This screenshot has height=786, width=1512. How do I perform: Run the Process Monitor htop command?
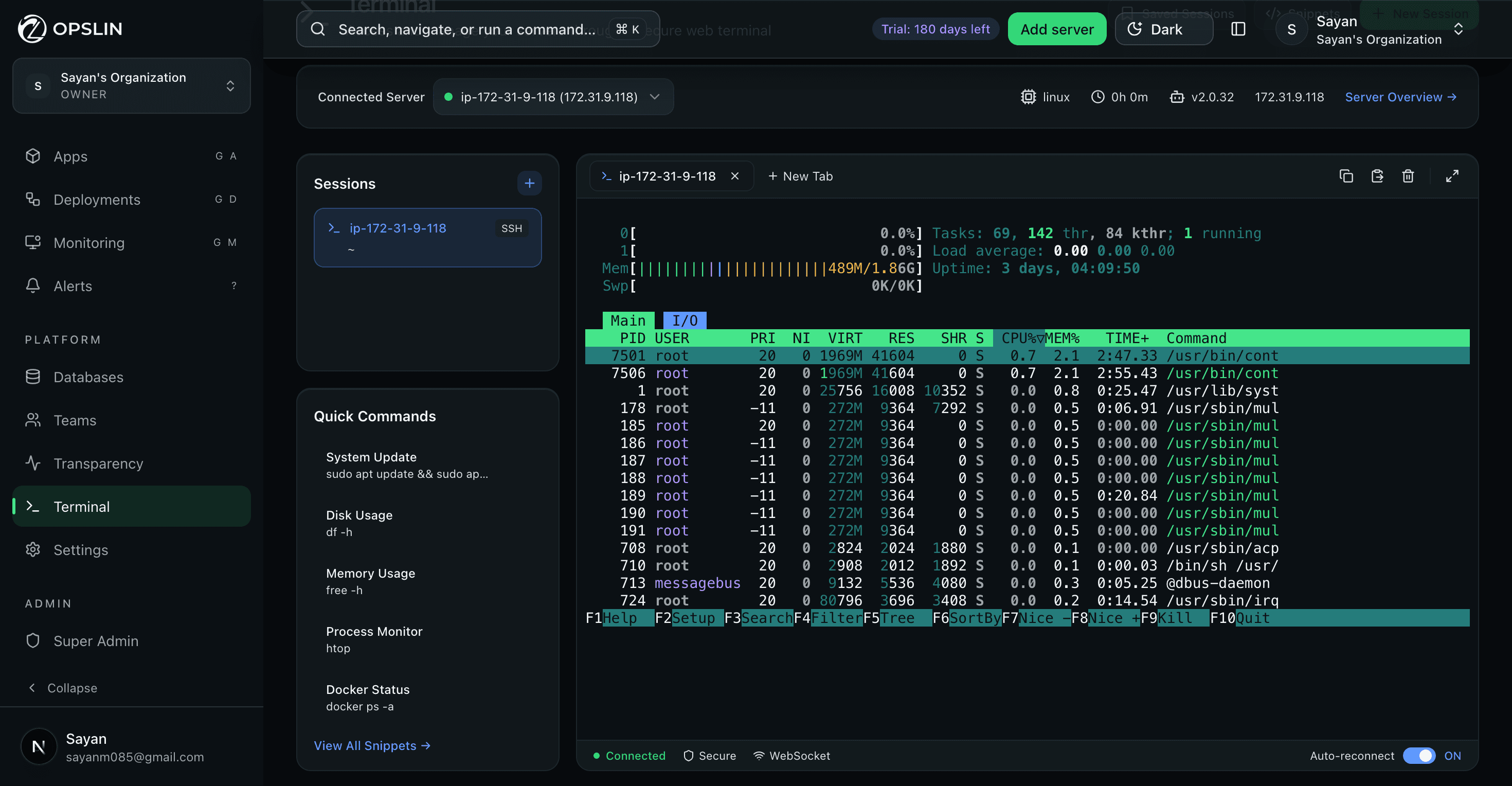coord(427,639)
